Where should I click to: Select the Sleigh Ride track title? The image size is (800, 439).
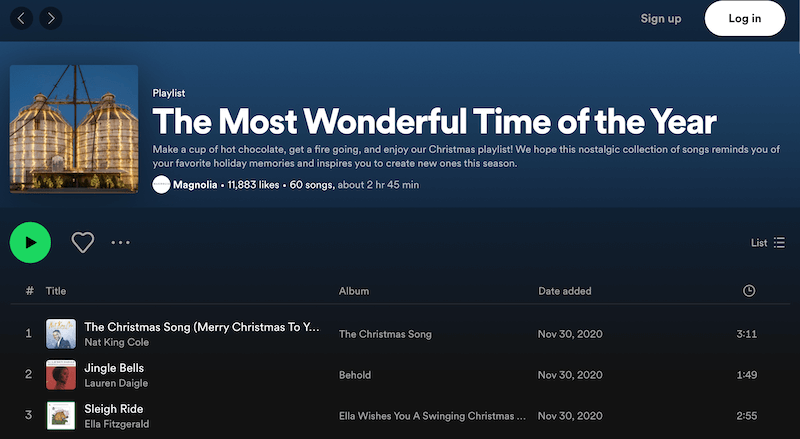pyautogui.click(x=114, y=409)
